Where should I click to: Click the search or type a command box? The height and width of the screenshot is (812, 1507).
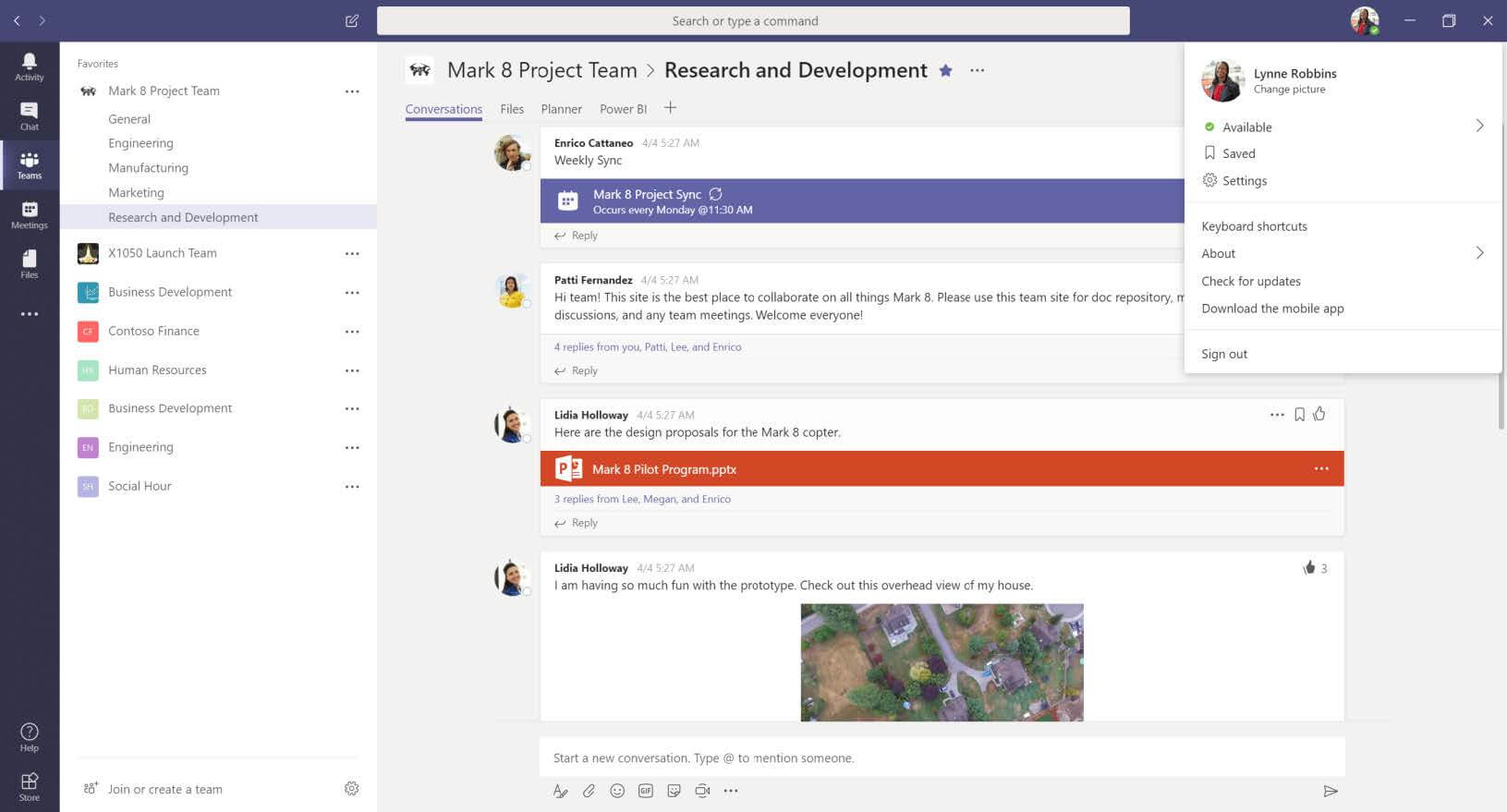click(x=753, y=20)
